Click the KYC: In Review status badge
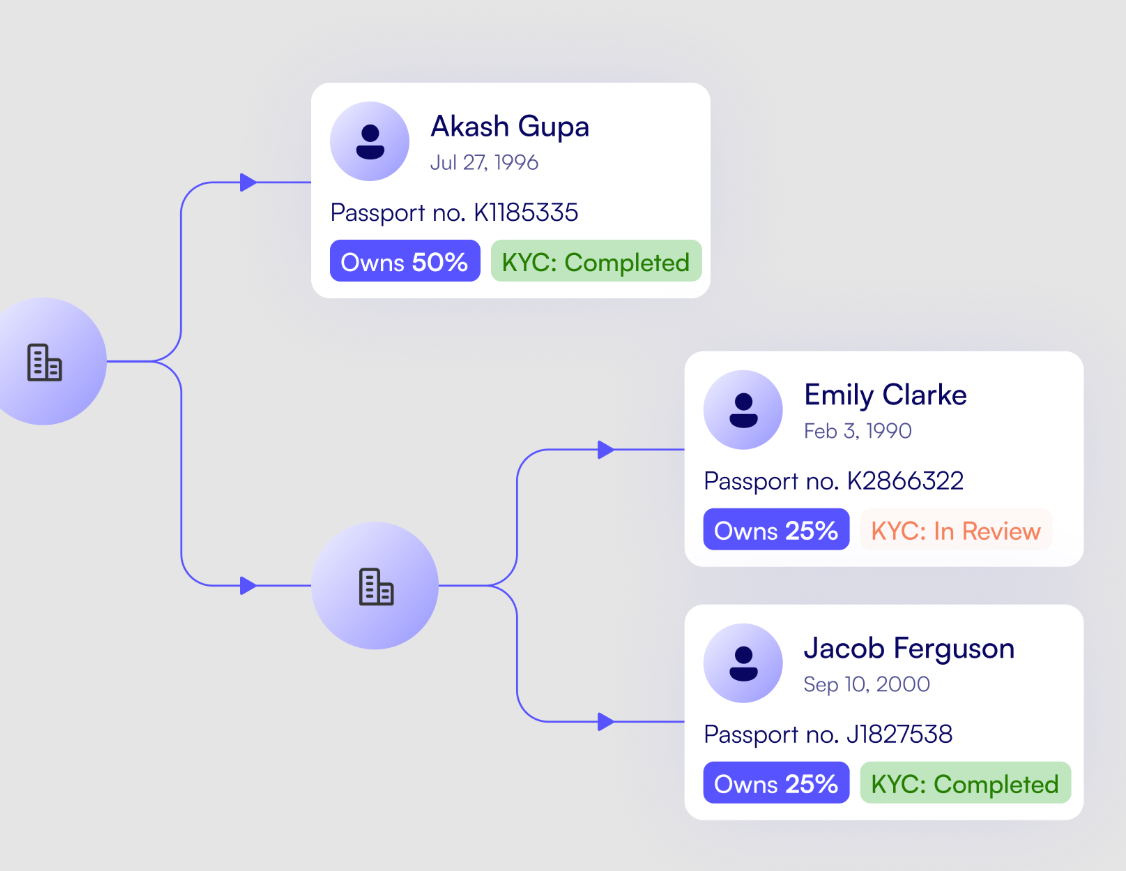 (x=956, y=530)
